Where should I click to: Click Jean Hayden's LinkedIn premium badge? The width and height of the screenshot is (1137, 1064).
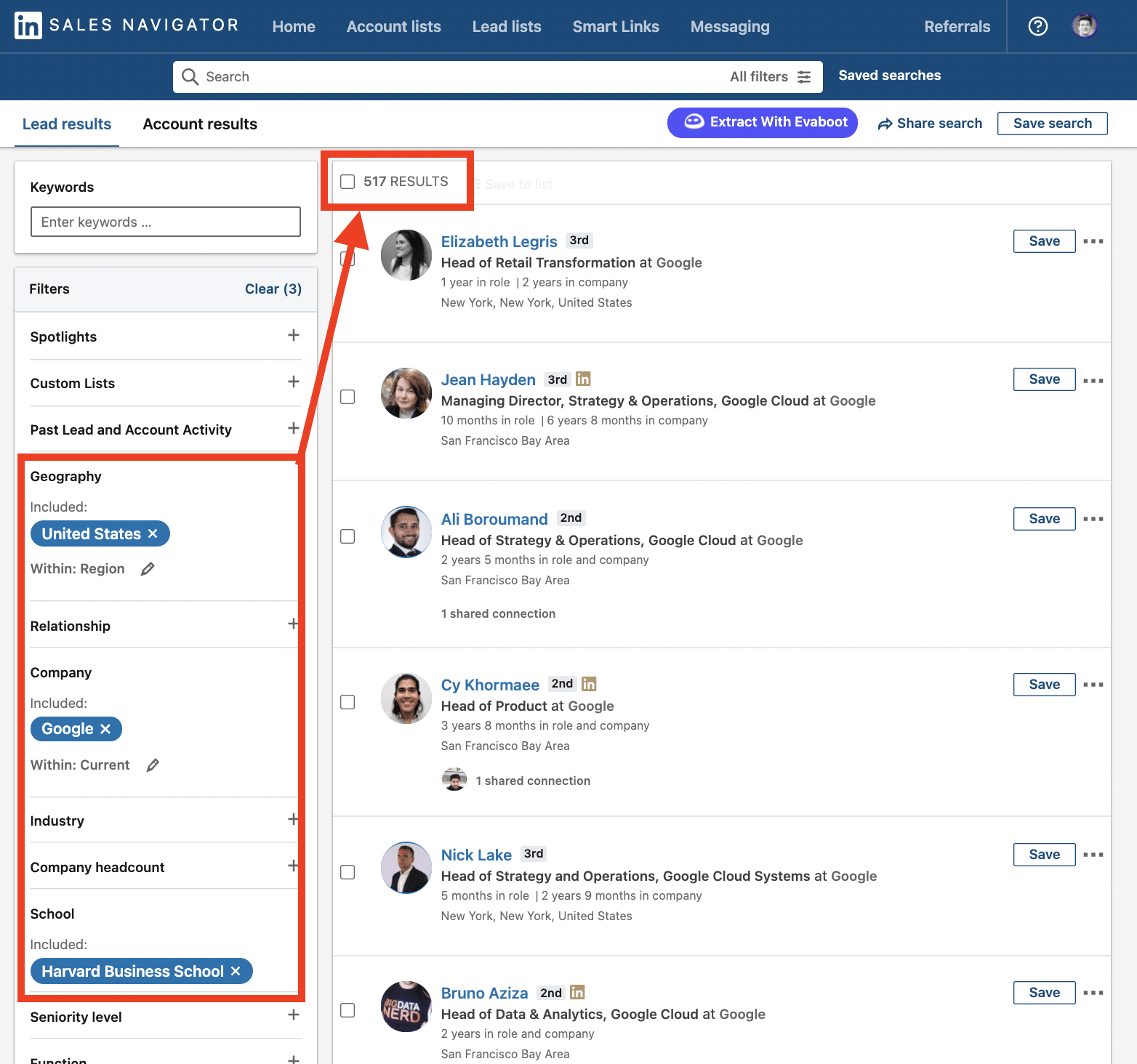[x=583, y=379]
